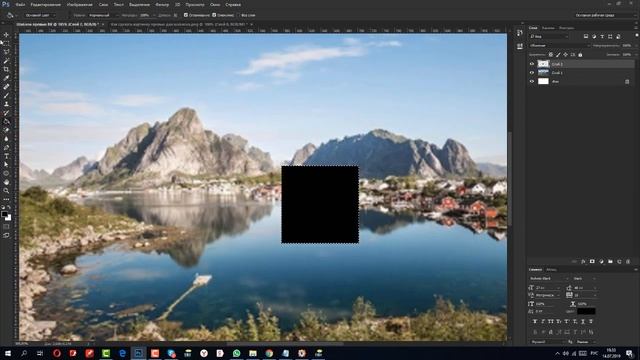Screen dimensions: 640x360
Task: Toggle layer filtering on or off
Action: [636, 36]
